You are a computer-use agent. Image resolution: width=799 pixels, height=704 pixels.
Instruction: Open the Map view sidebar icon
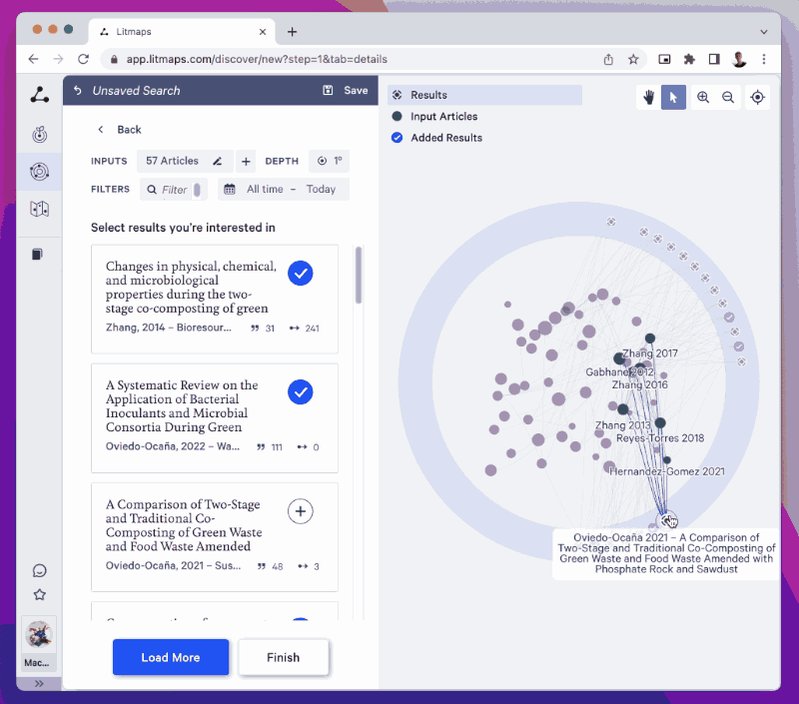coord(39,209)
